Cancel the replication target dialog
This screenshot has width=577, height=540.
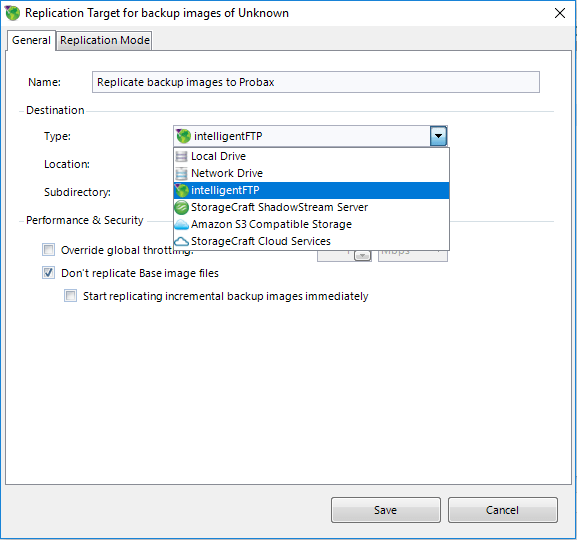click(503, 510)
